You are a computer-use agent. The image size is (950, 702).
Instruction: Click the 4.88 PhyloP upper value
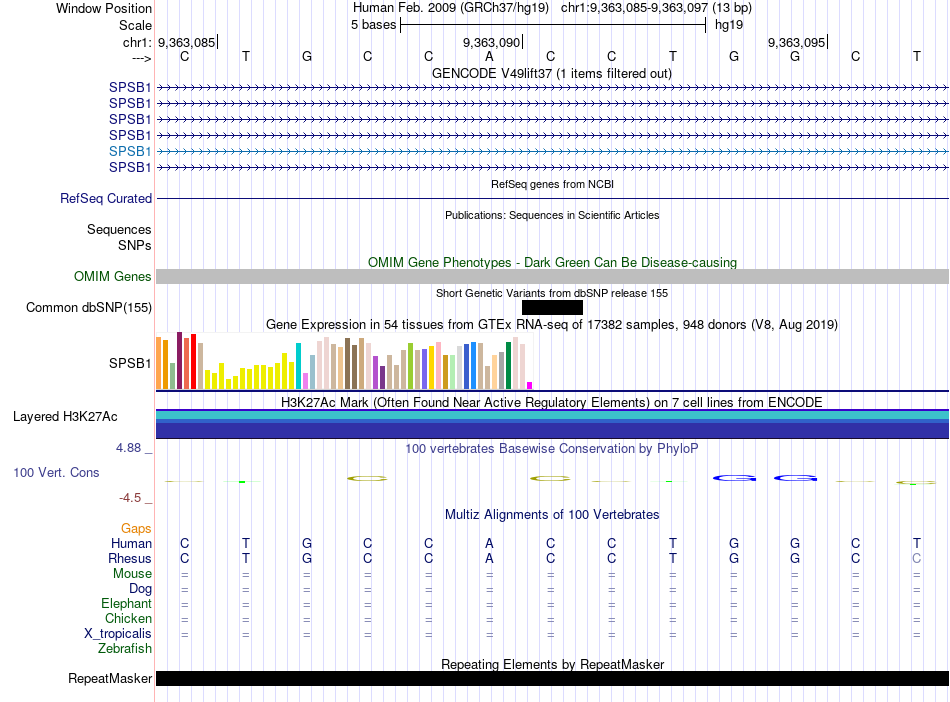pos(128,448)
